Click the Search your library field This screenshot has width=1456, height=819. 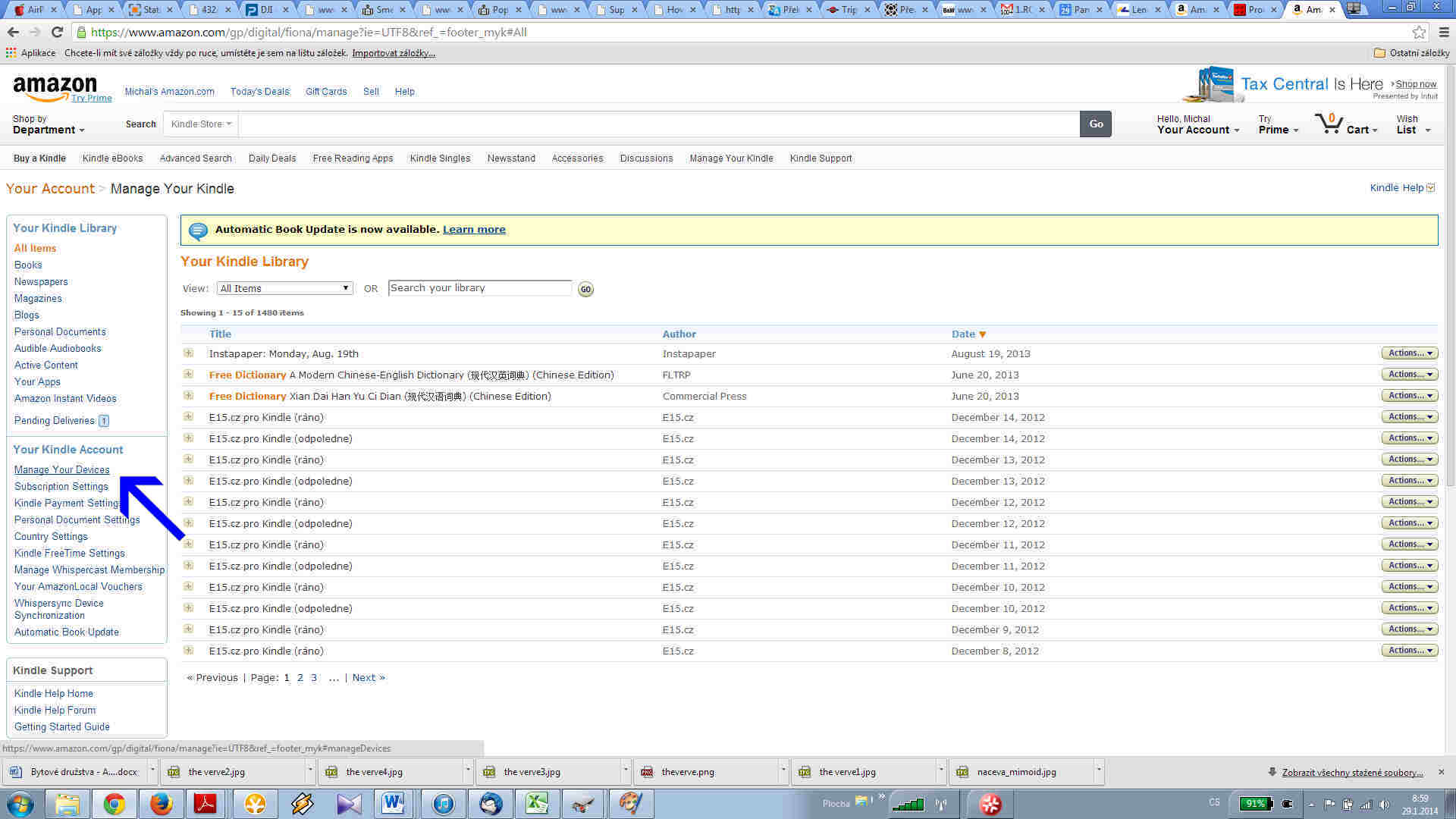[x=480, y=288]
